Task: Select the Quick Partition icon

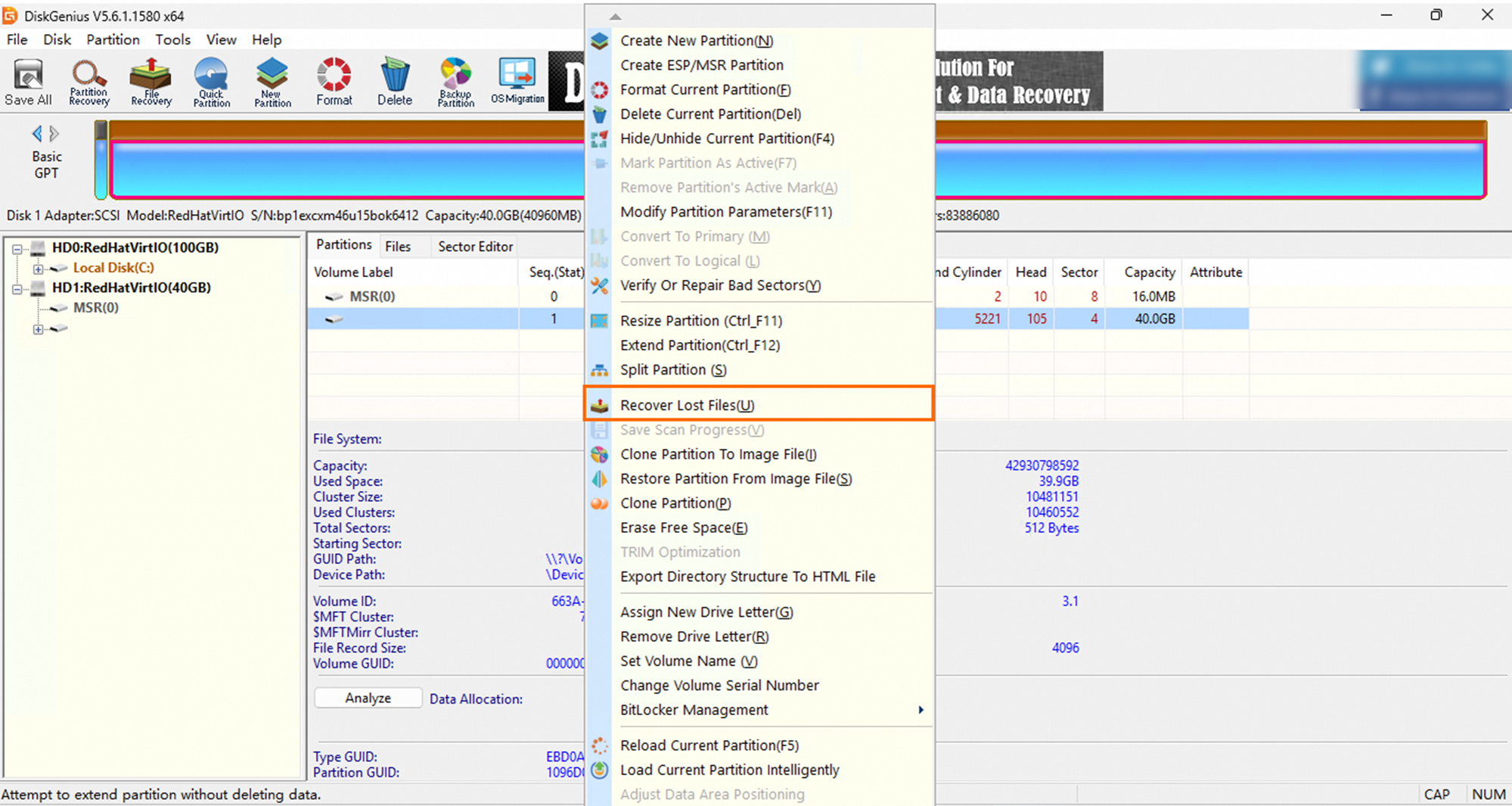Action: click(x=211, y=79)
